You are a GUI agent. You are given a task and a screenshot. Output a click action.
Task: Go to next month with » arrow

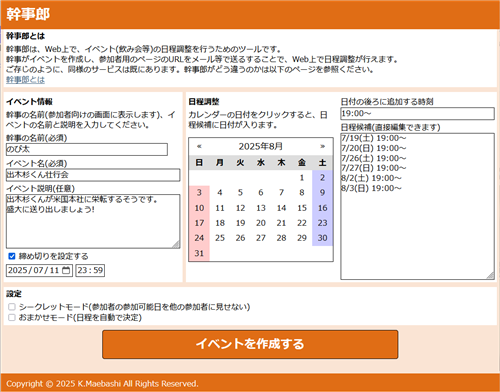pyautogui.click(x=322, y=146)
